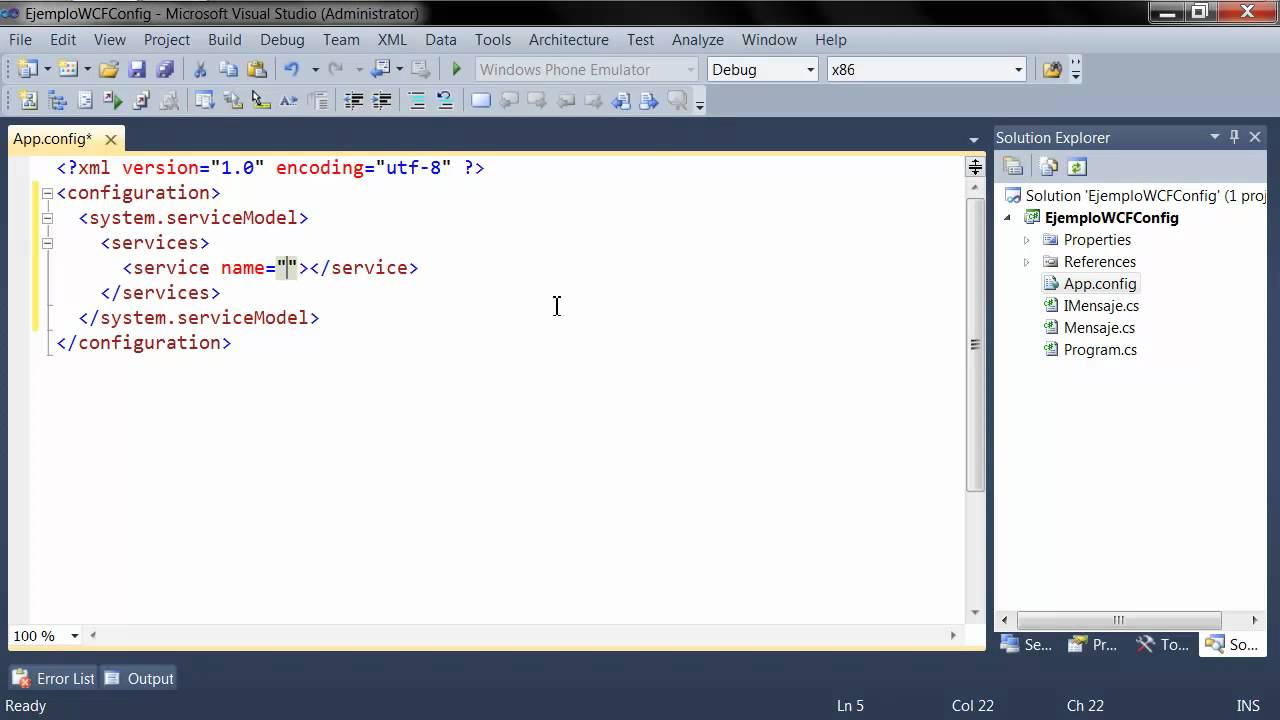Click the Display Word Completion (Ab) icon

[x=289, y=100]
